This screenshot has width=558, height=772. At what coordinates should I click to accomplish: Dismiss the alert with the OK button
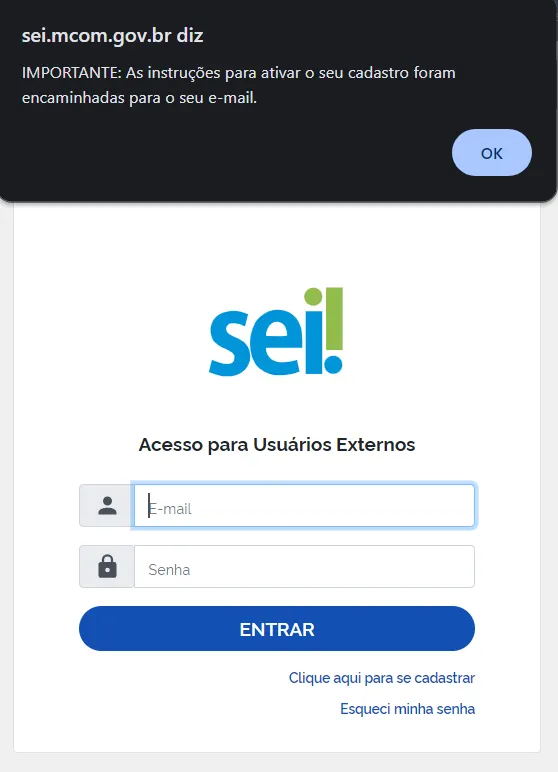[492, 153]
